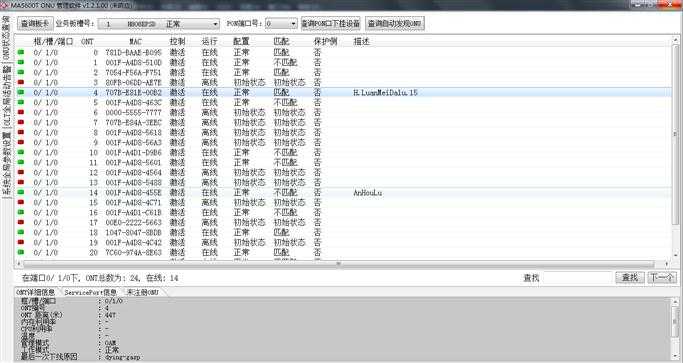Select the OLT全局活动告警 vertical side tab
Screen dimensions: 683x363
(x=6, y=96)
